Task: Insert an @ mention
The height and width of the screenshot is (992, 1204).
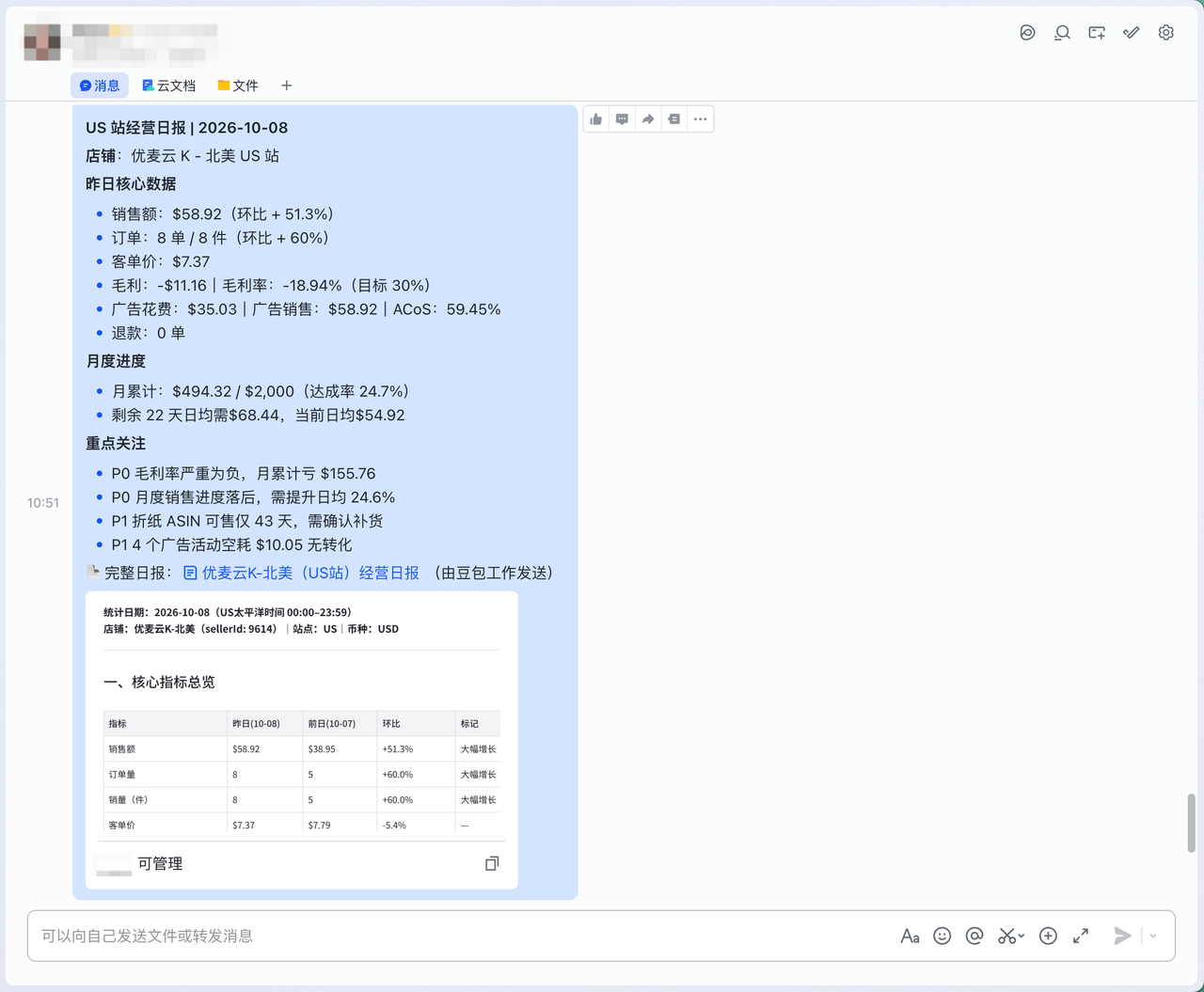Action: (x=974, y=936)
